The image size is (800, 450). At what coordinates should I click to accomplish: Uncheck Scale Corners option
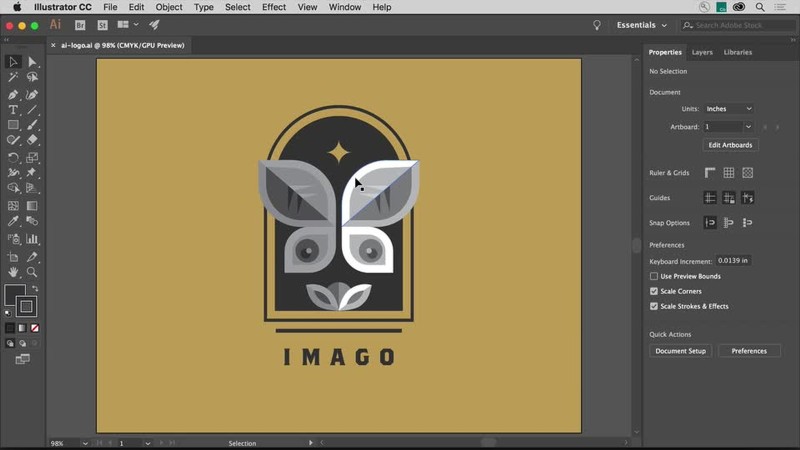tap(654, 291)
